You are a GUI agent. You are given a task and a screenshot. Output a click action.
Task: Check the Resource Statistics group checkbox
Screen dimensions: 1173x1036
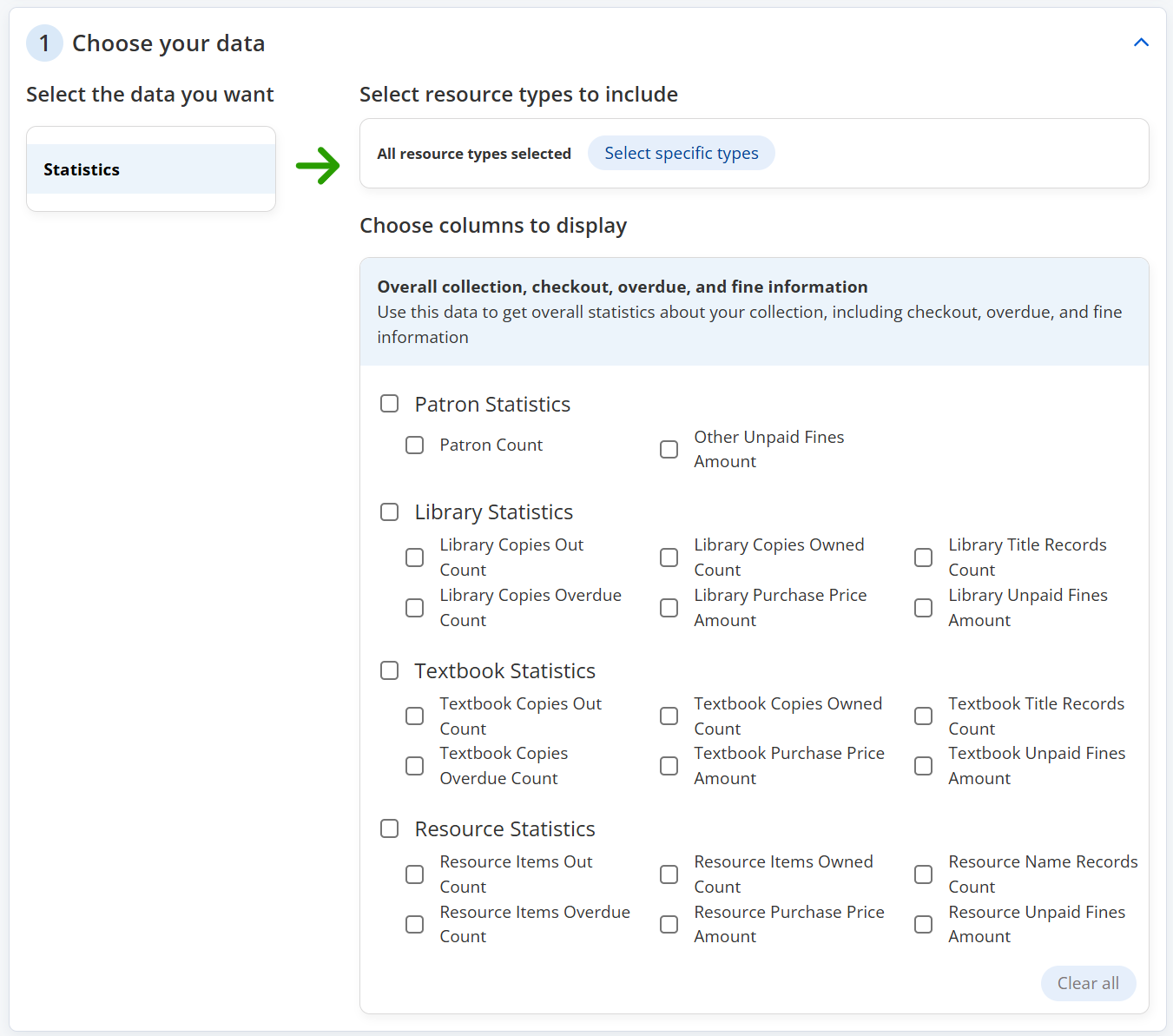pos(390,828)
